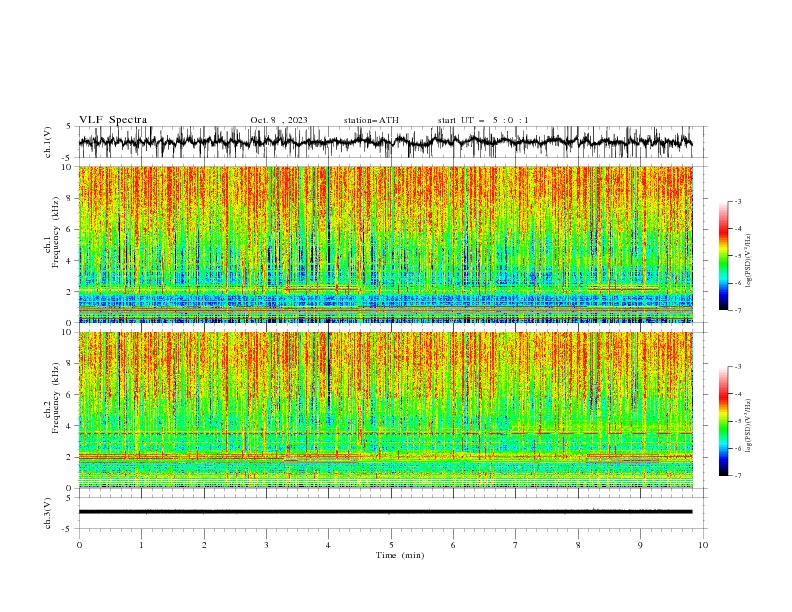The width and height of the screenshot is (792, 612).
Task: Click the "Time (min)" axis title
Action: pos(400,555)
